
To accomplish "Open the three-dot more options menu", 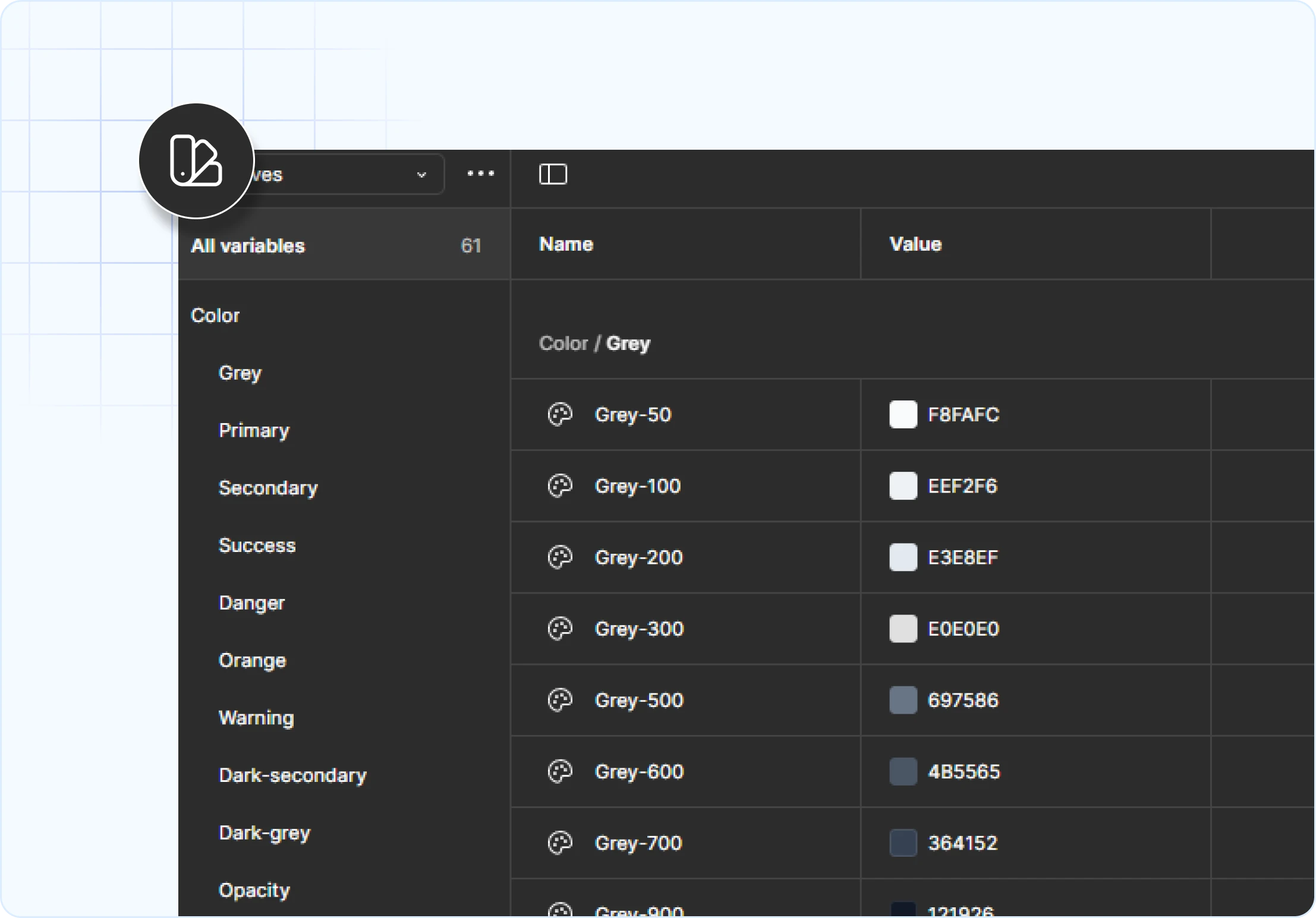I will pyautogui.click(x=480, y=173).
